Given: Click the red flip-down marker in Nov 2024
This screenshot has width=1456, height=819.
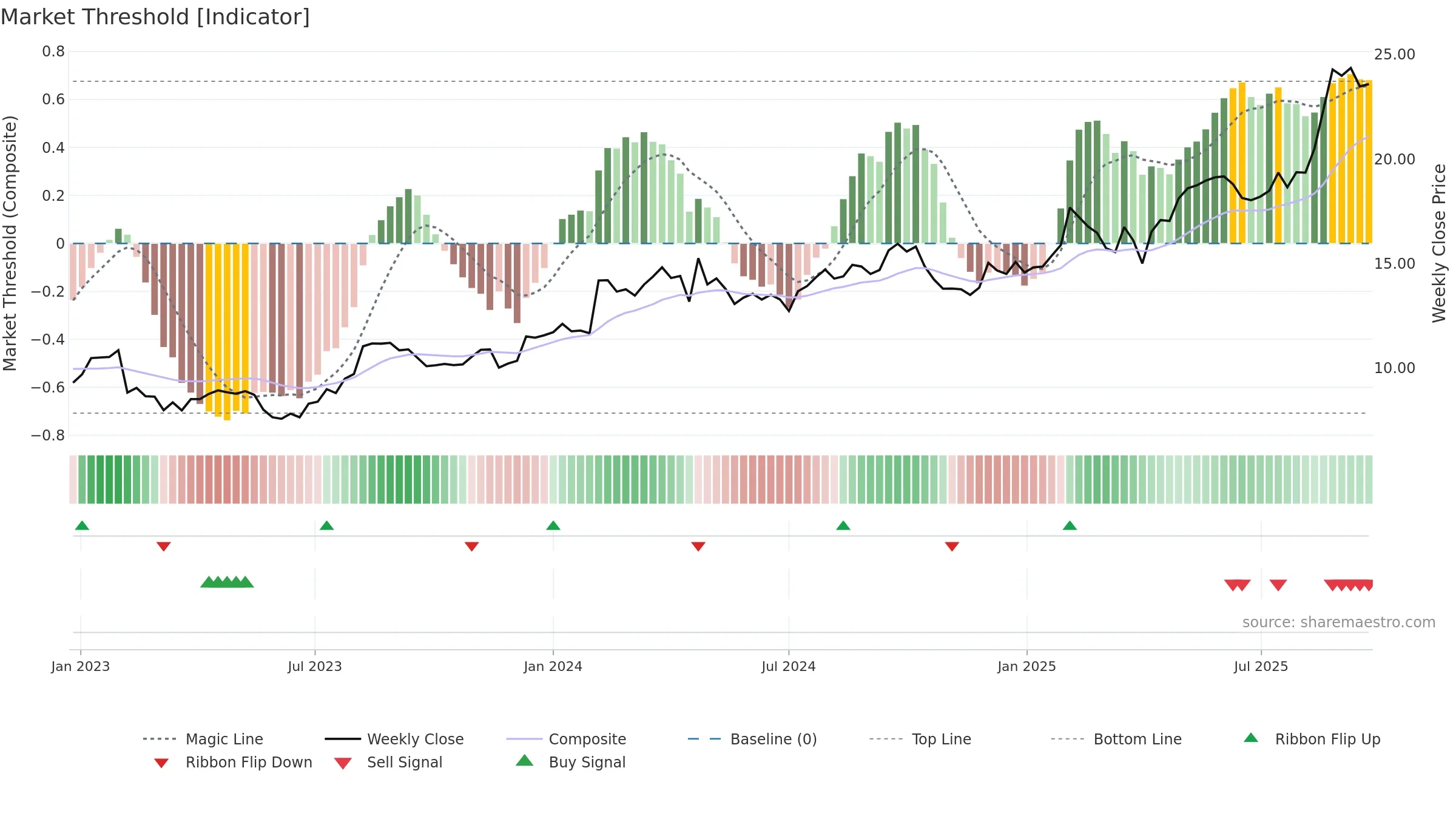Looking at the screenshot, I should 952,547.
